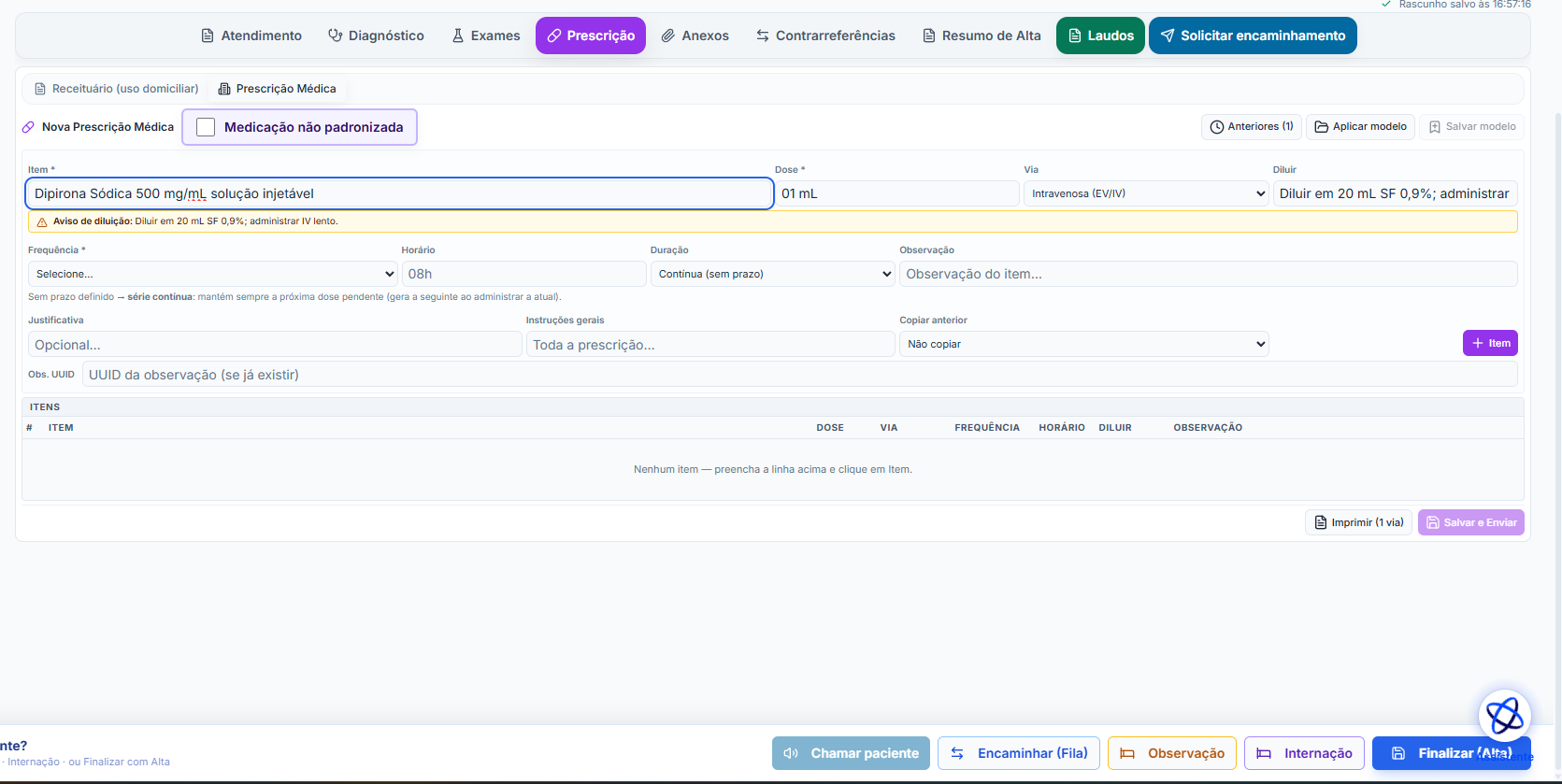Click the floating atom assistant icon
Viewport: 1562px width, 784px height.
[x=1505, y=717]
